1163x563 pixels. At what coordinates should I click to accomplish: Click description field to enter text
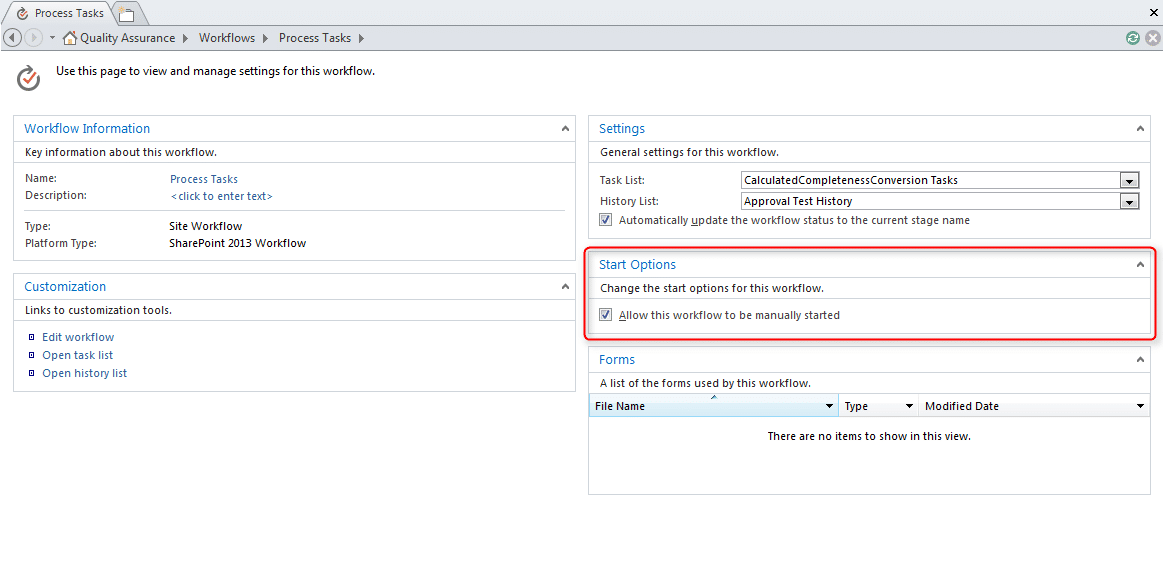pos(221,196)
